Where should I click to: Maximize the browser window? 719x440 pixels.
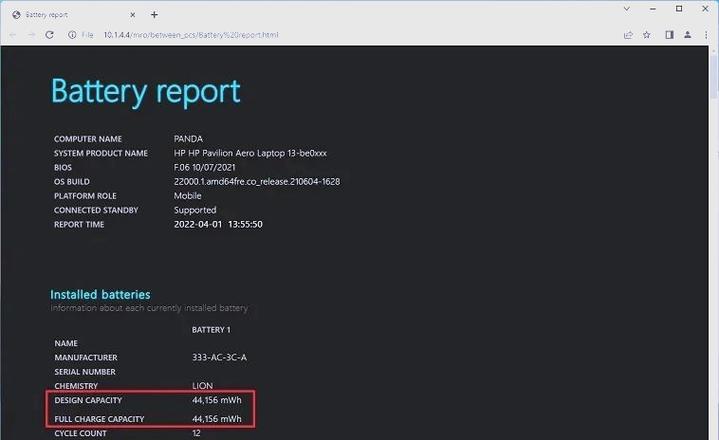[x=679, y=9]
